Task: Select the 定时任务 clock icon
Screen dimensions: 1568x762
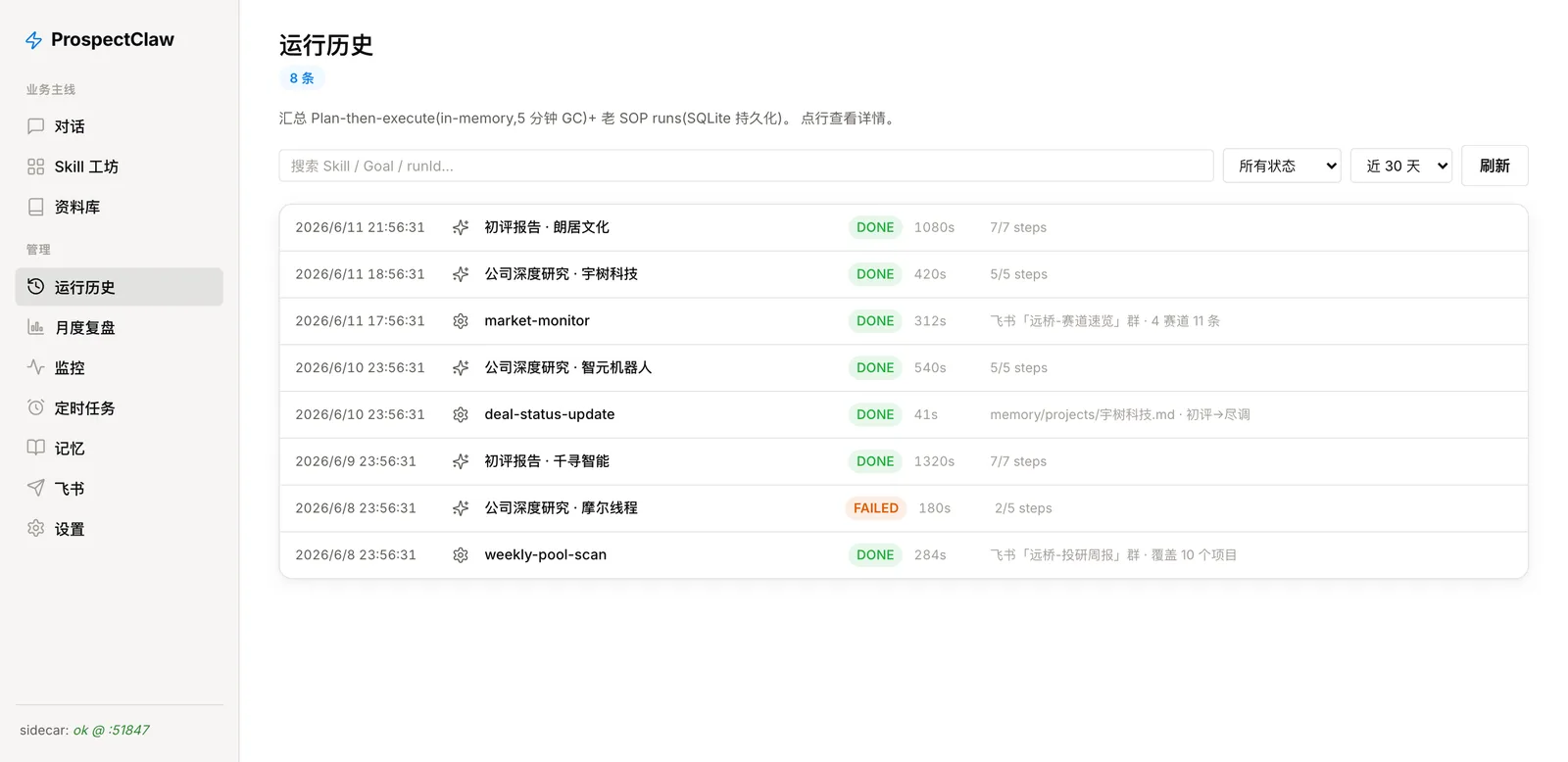Action: click(36, 407)
